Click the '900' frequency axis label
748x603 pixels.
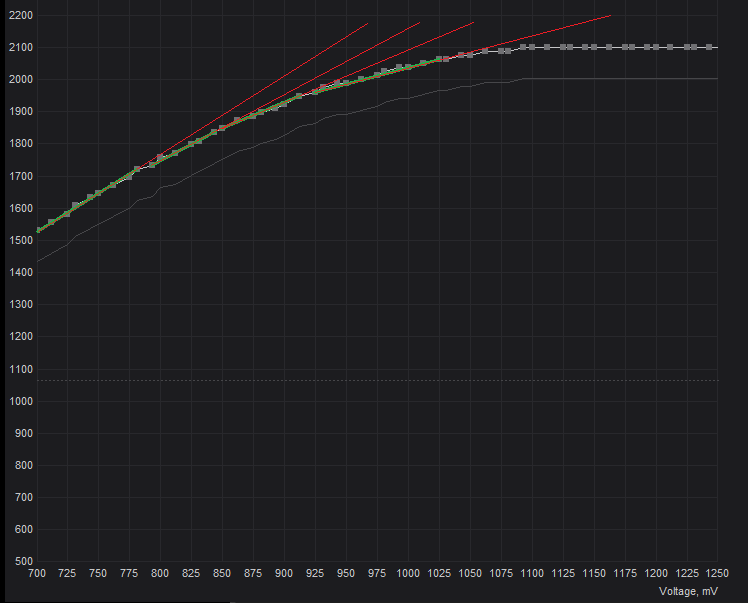(24, 433)
